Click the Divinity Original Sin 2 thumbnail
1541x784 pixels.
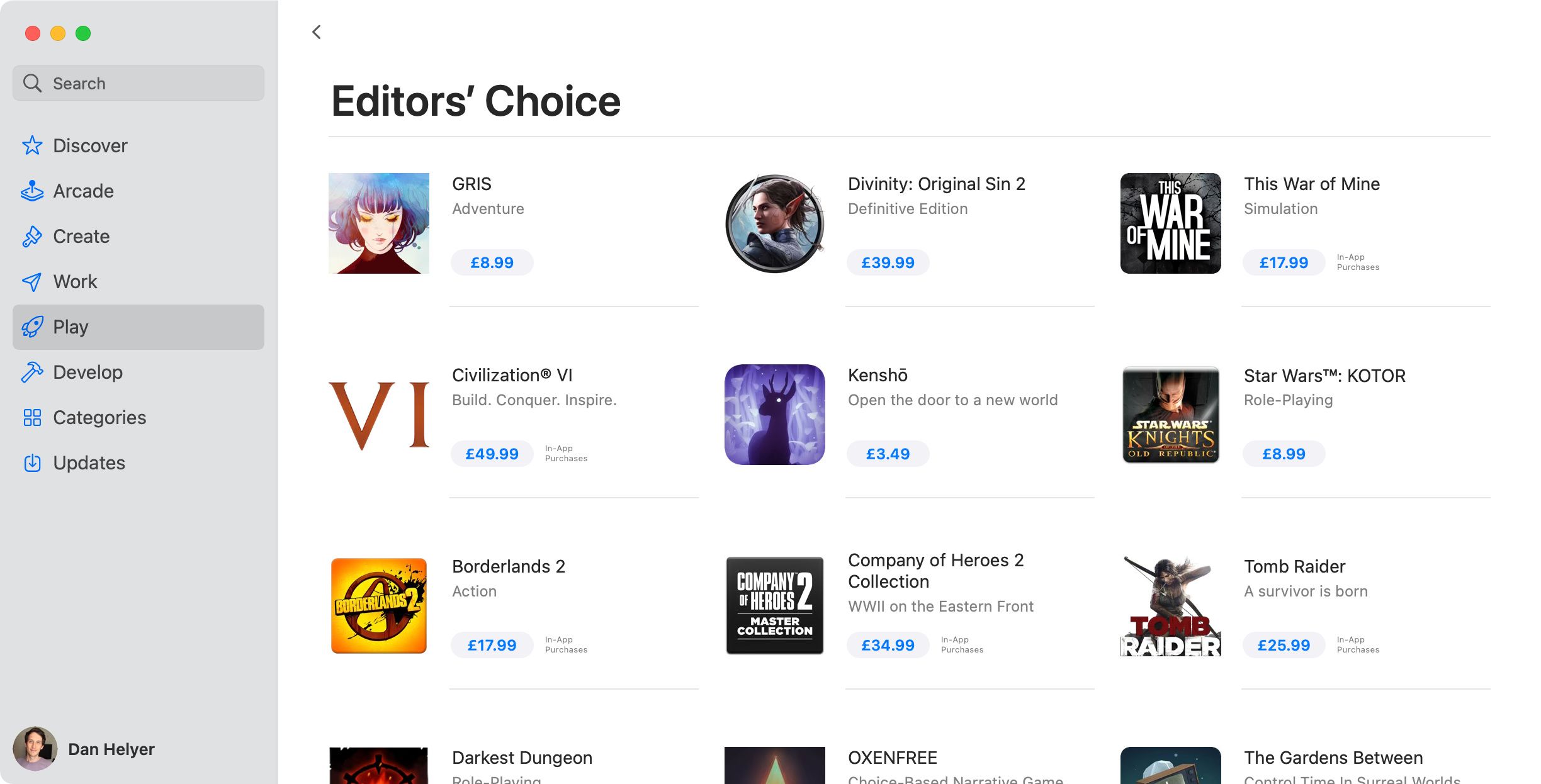click(775, 223)
